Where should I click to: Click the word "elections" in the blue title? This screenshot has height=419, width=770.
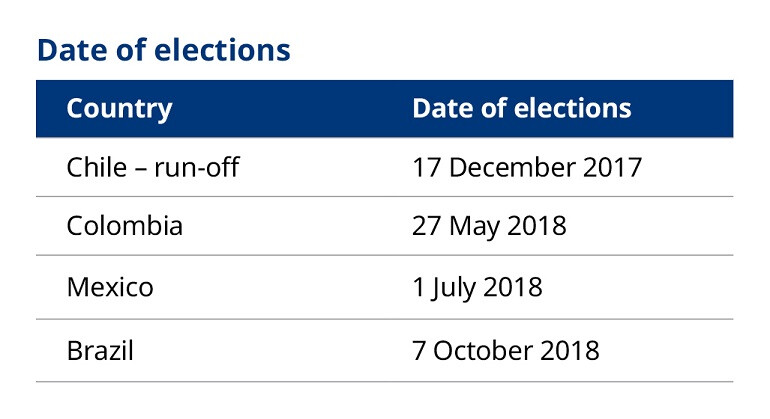pyautogui.click(x=222, y=50)
